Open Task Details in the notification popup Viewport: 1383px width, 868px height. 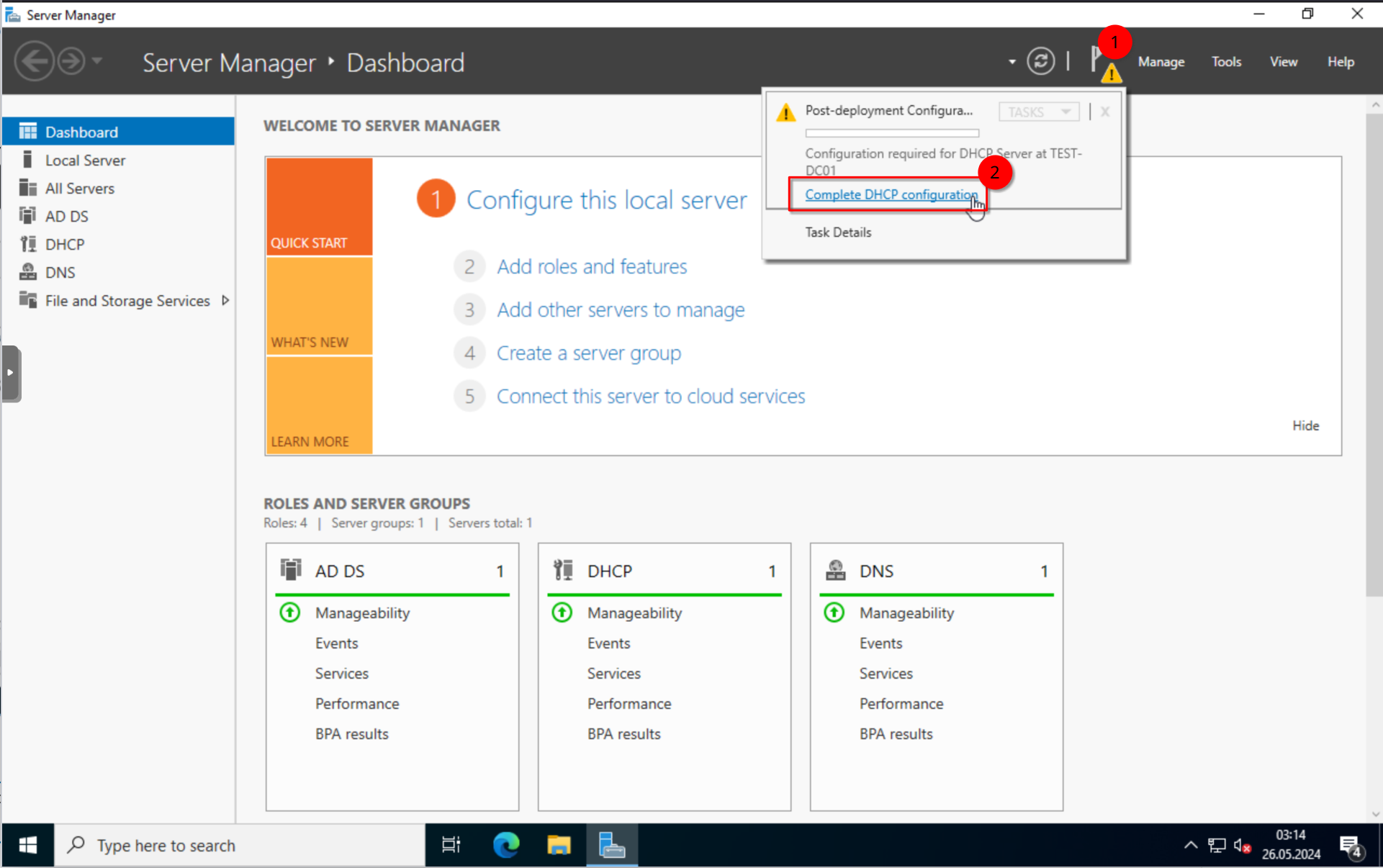[x=838, y=232]
